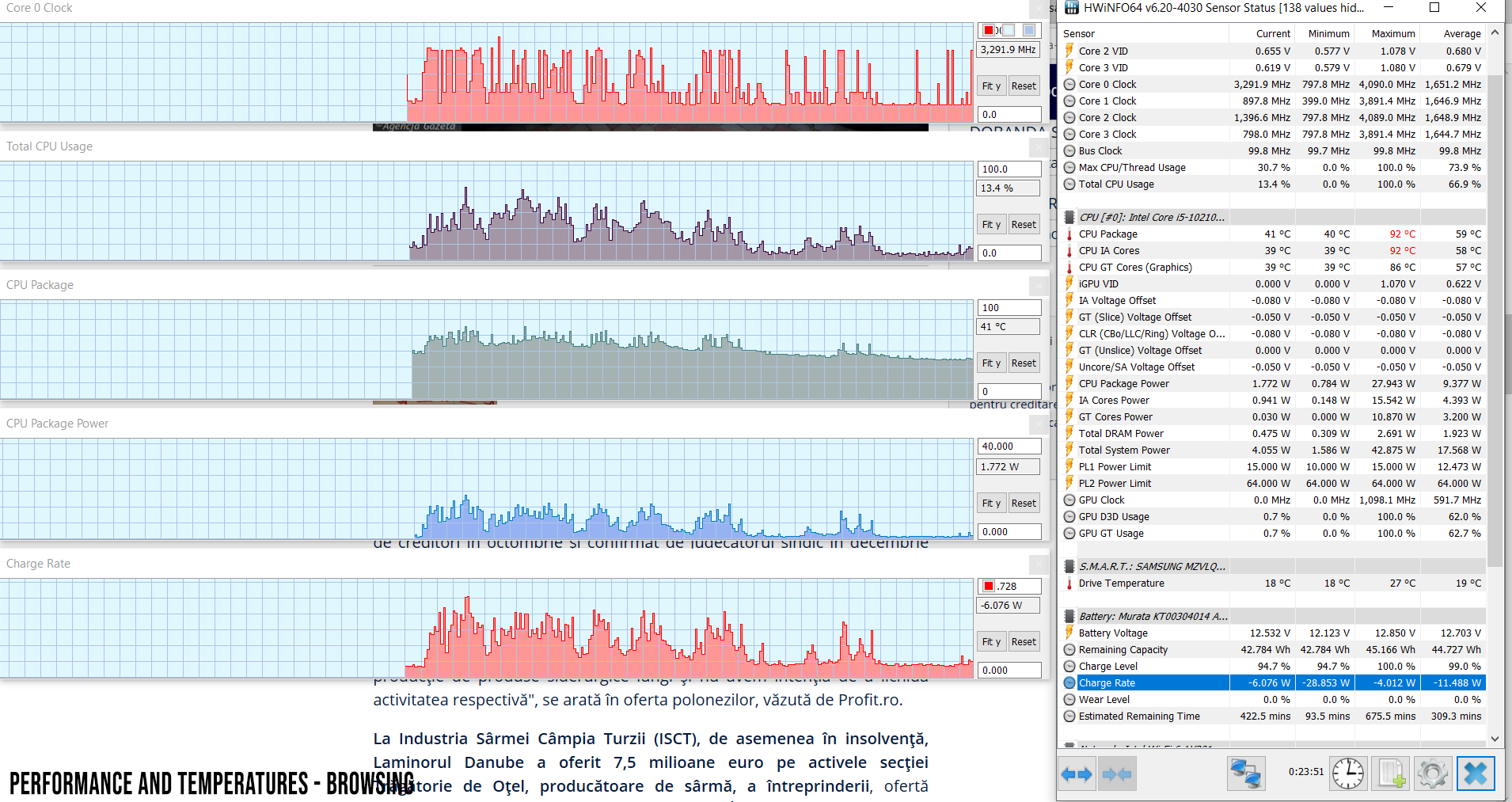This screenshot has width=1512, height=802.
Task: Click the sensor list scrollbar up arrow
Action: coord(1495,32)
